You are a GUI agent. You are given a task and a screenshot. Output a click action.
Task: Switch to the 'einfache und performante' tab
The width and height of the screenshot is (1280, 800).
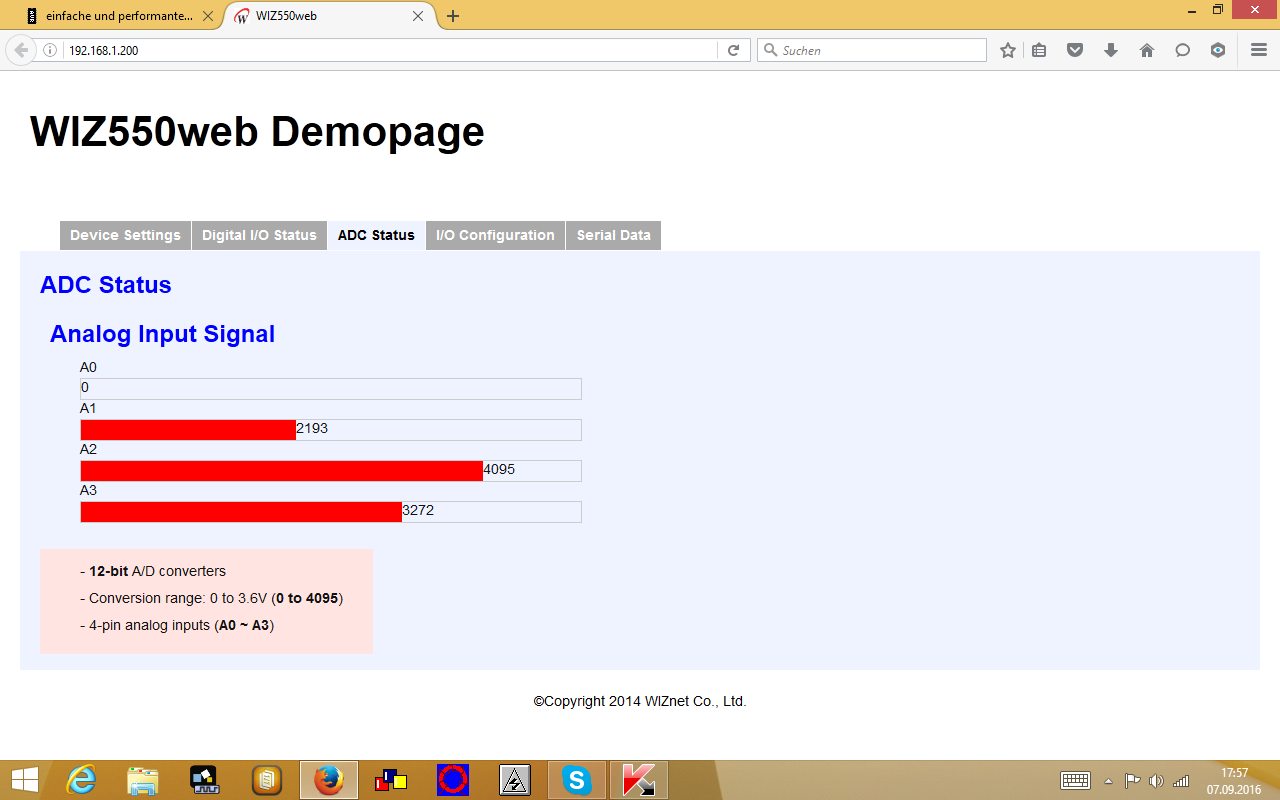pyautogui.click(x=118, y=16)
